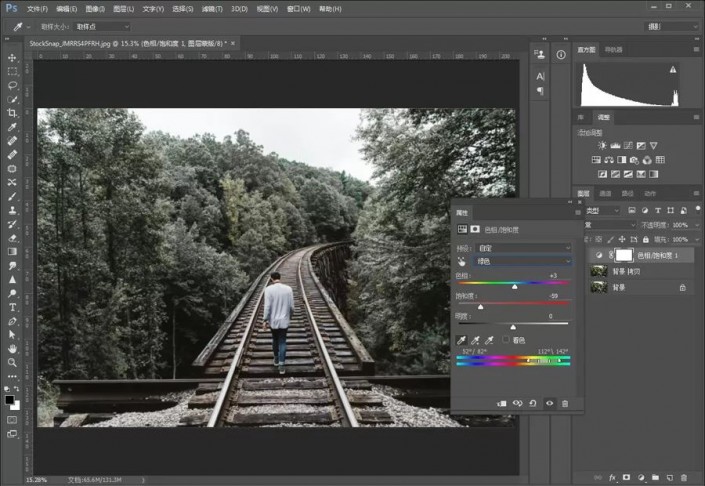Select the Crop tool in toolbar
This screenshot has width=705, height=486.
point(12,113)
